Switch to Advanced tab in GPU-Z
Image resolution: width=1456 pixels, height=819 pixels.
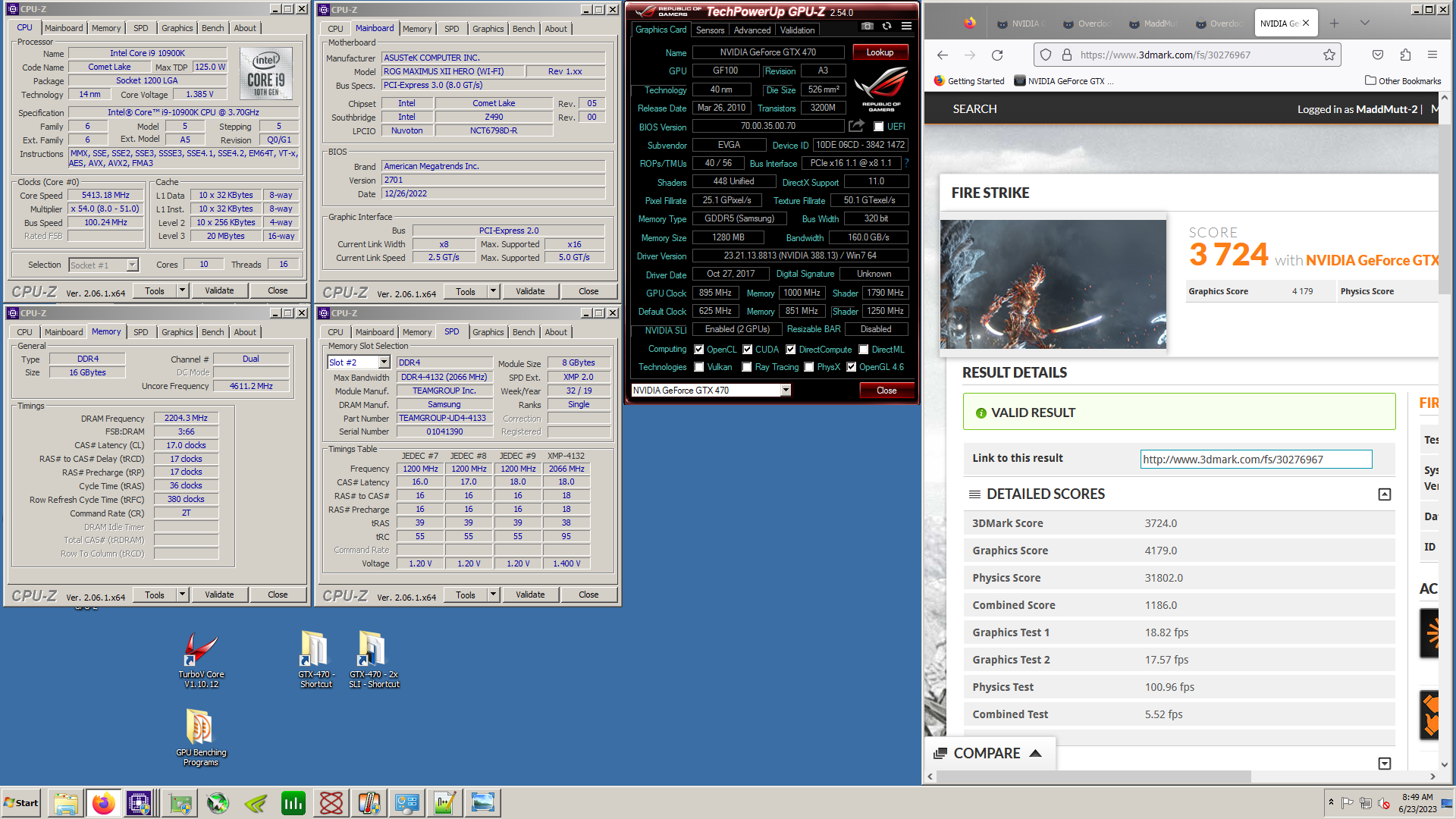(752, 30)
